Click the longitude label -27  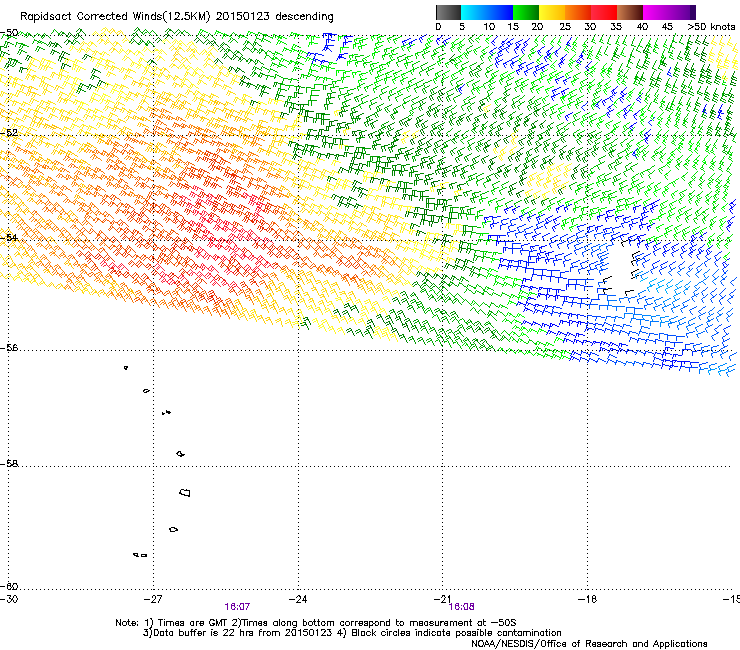pos(153,599)
